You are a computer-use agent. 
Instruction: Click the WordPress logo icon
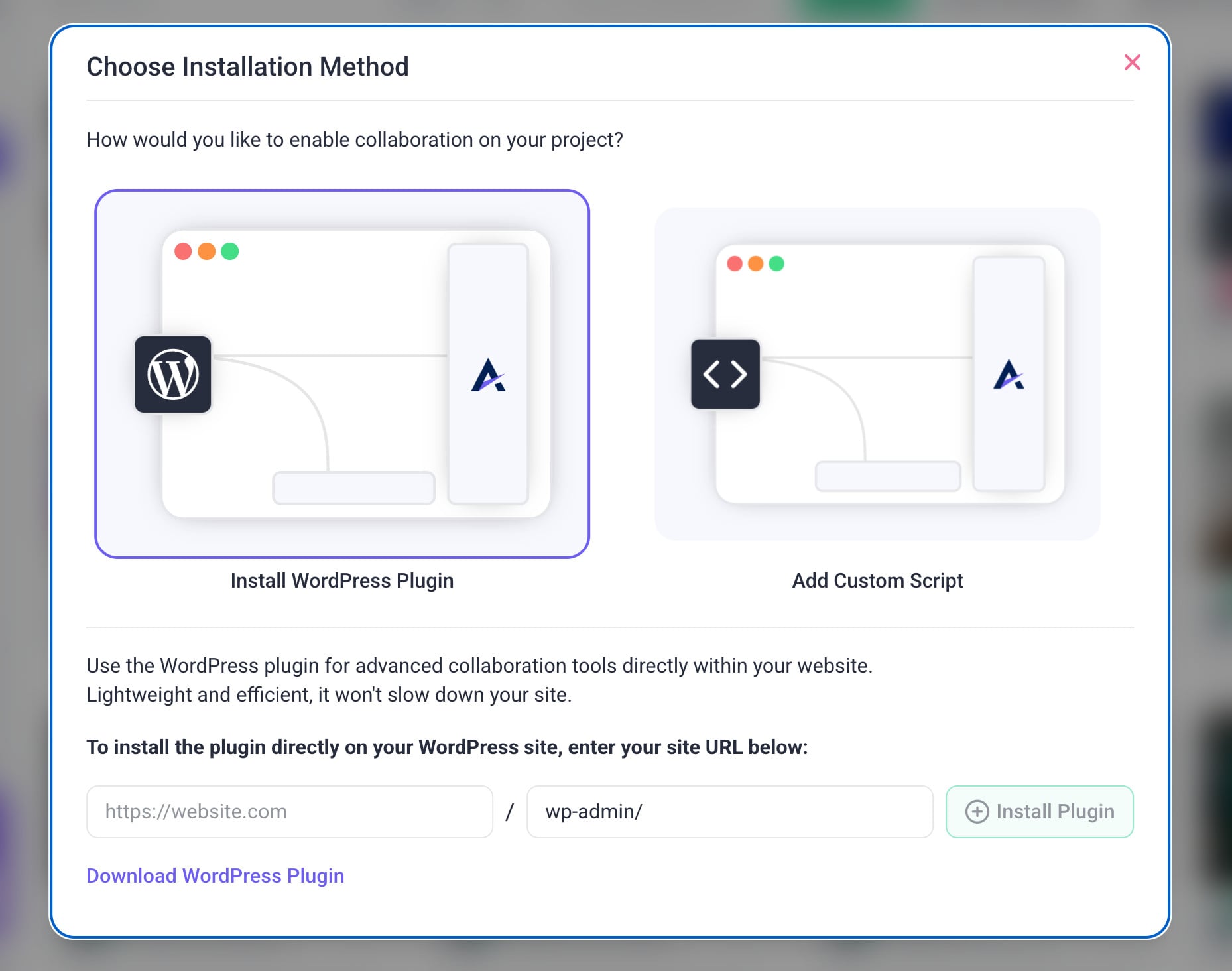173,375
